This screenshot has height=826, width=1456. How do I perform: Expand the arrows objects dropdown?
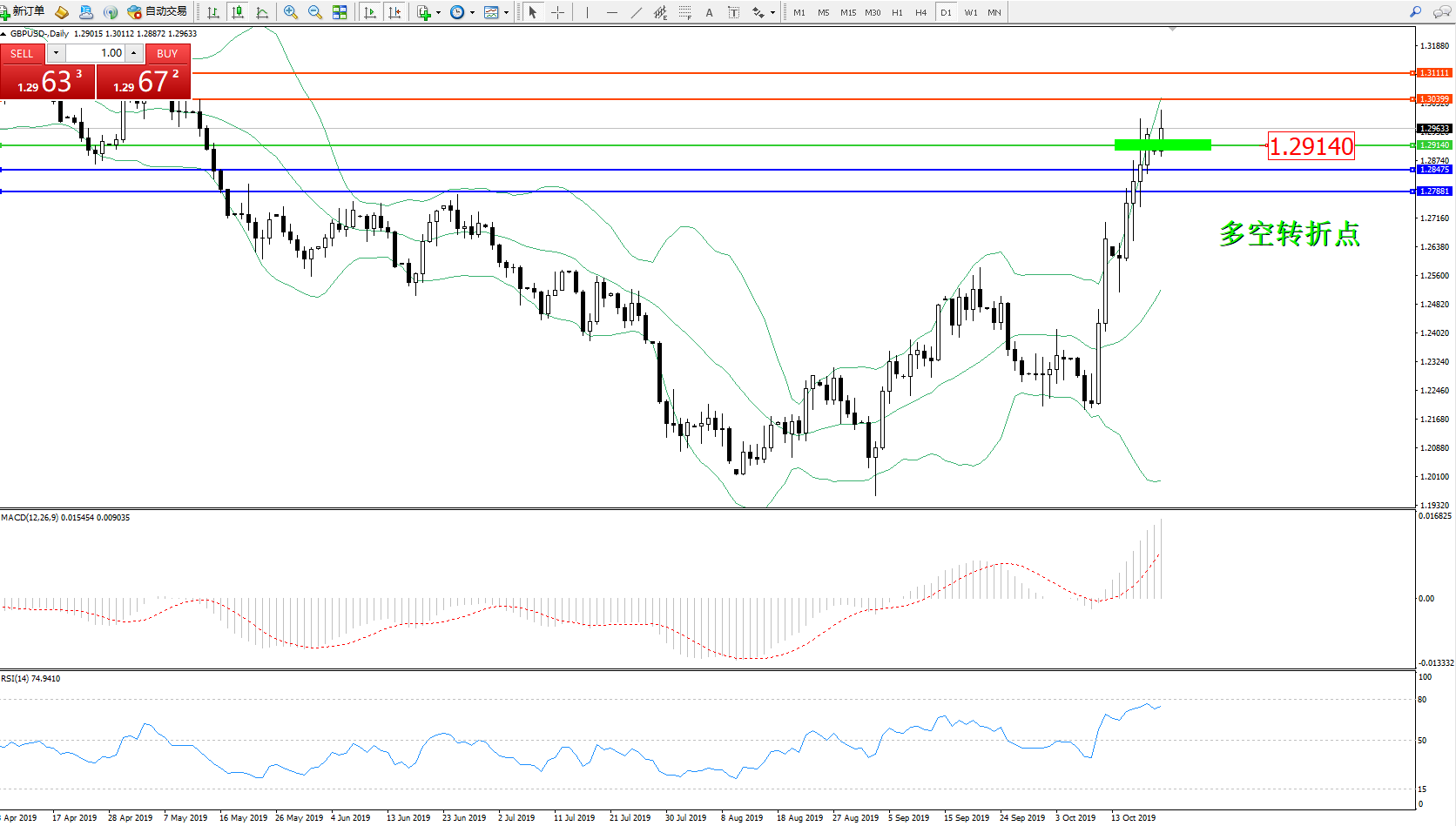coord(772,12)
